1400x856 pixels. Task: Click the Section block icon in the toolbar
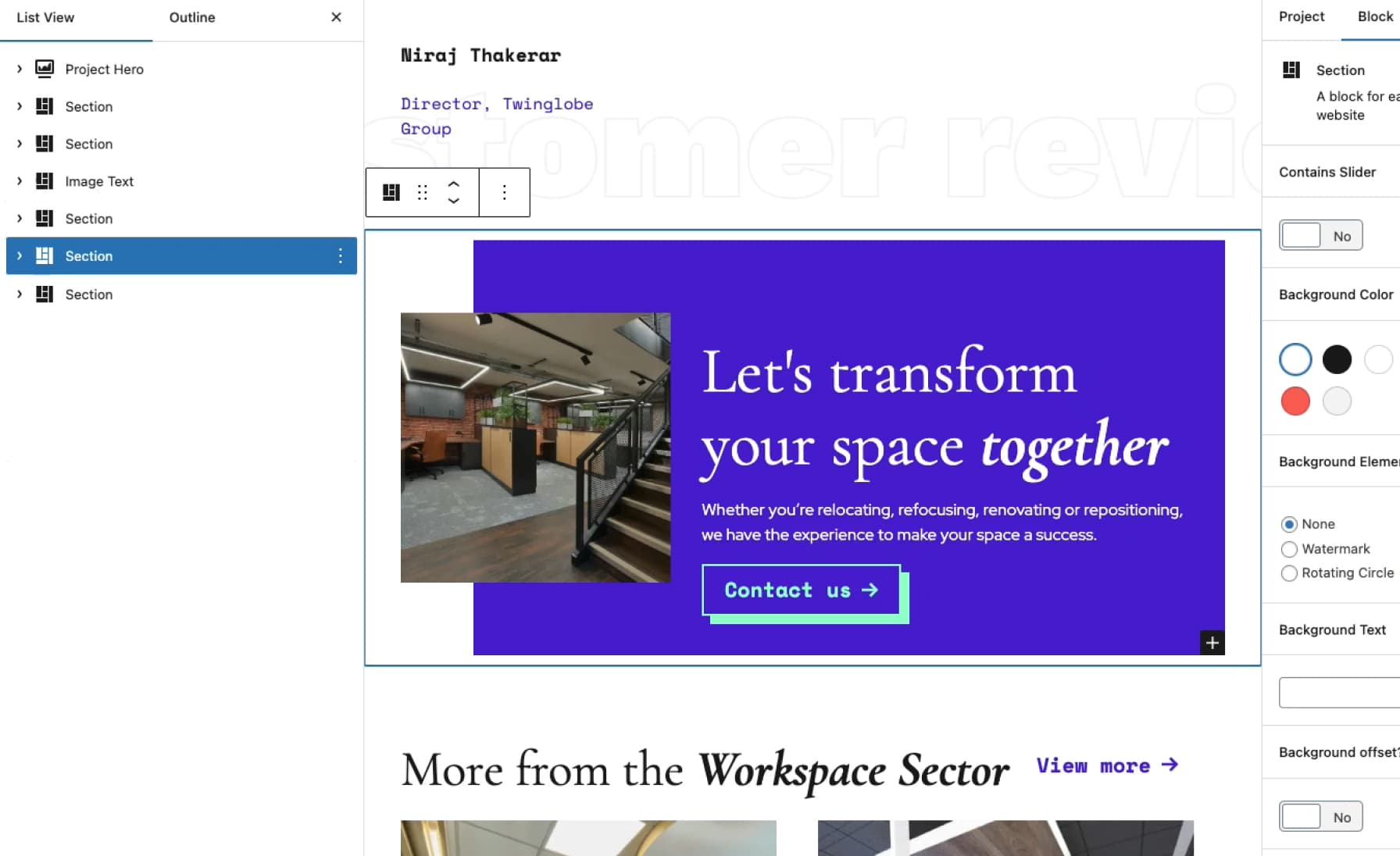pyautogui.click(x=391, y=191)
